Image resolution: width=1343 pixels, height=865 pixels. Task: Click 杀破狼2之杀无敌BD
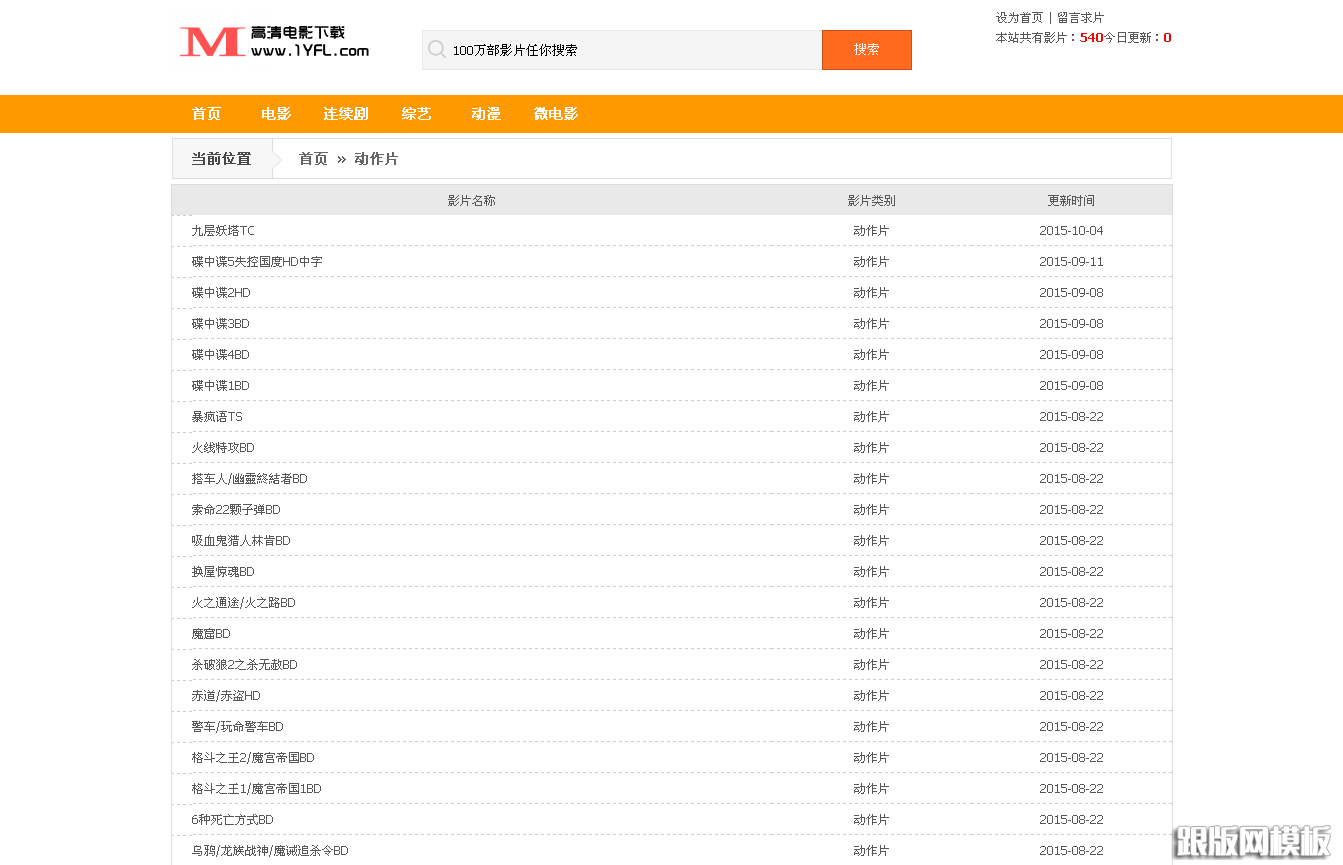pos(245,664)
